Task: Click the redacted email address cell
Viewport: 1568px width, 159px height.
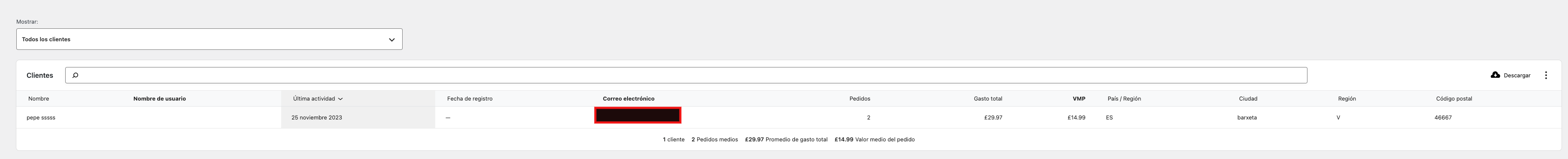Action: click(x=637, y=115)
